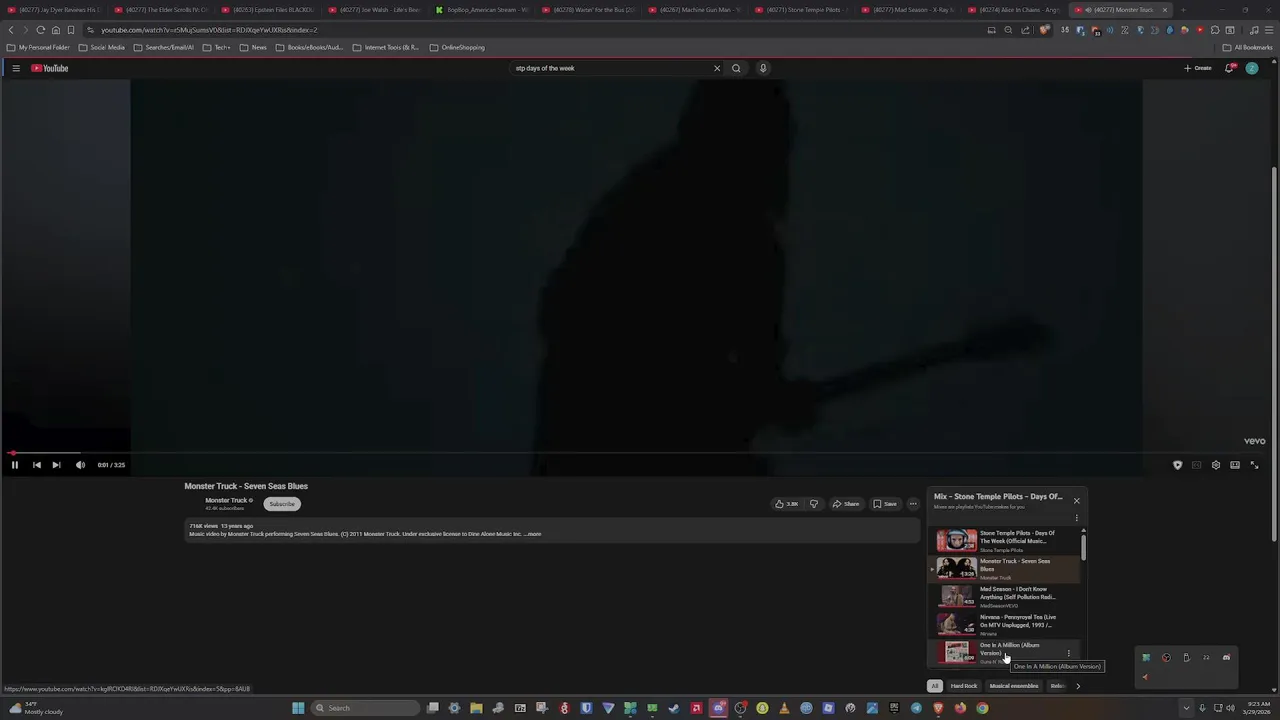The height and width of the screenshot is (720, 1280).
Task: Go to the YouTube home logo
Action: coord(50,68)
